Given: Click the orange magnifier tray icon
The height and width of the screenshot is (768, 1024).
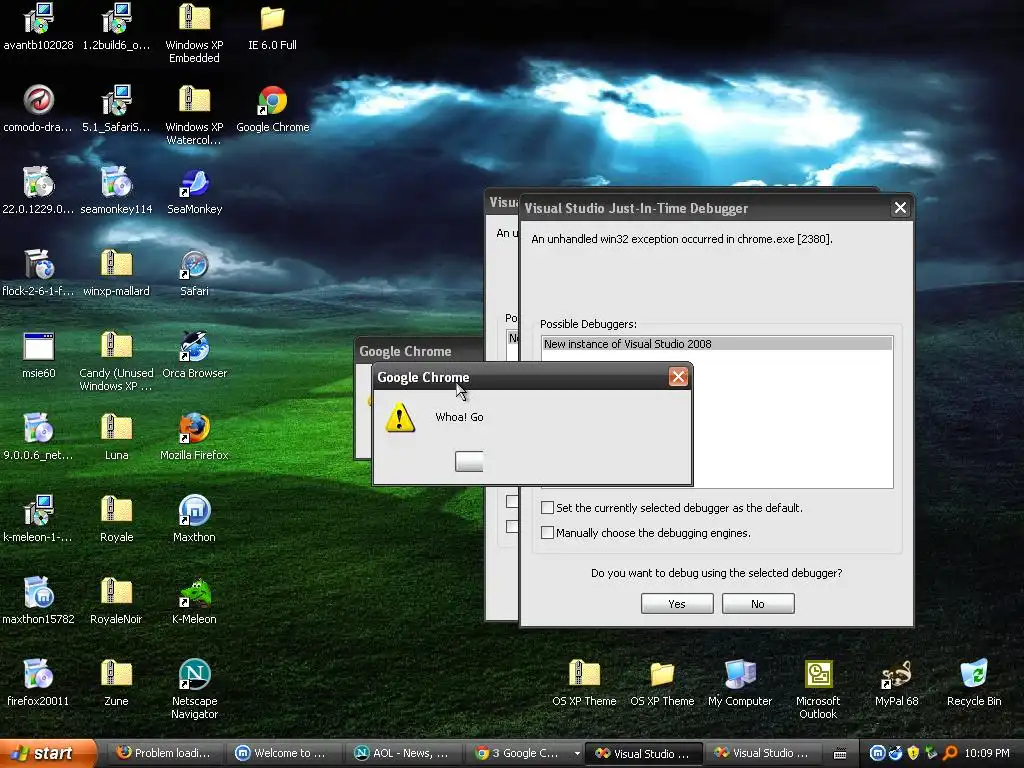Looking at the screenshot, I should 950,753.
